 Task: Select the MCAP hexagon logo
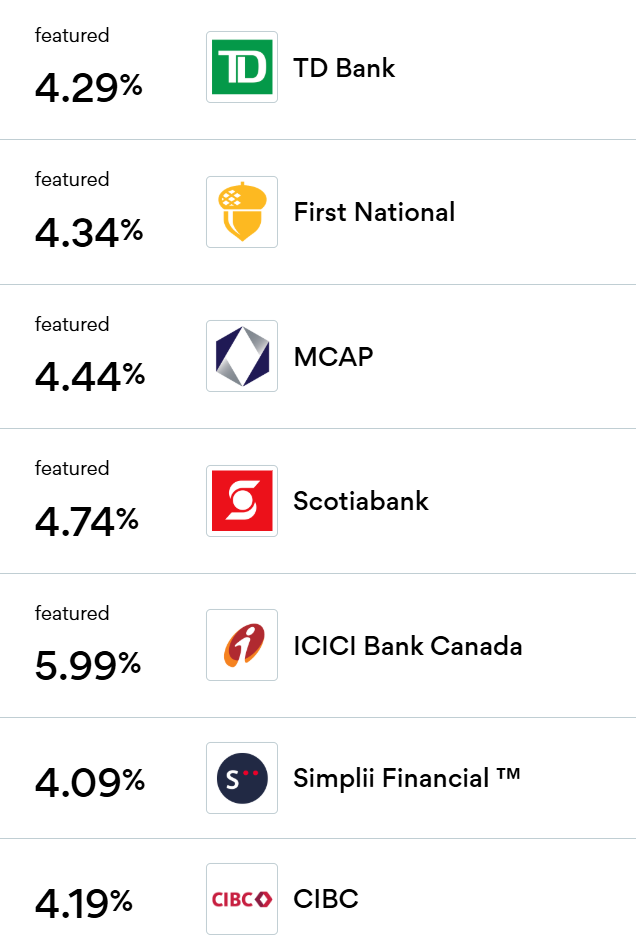(242, 356)
